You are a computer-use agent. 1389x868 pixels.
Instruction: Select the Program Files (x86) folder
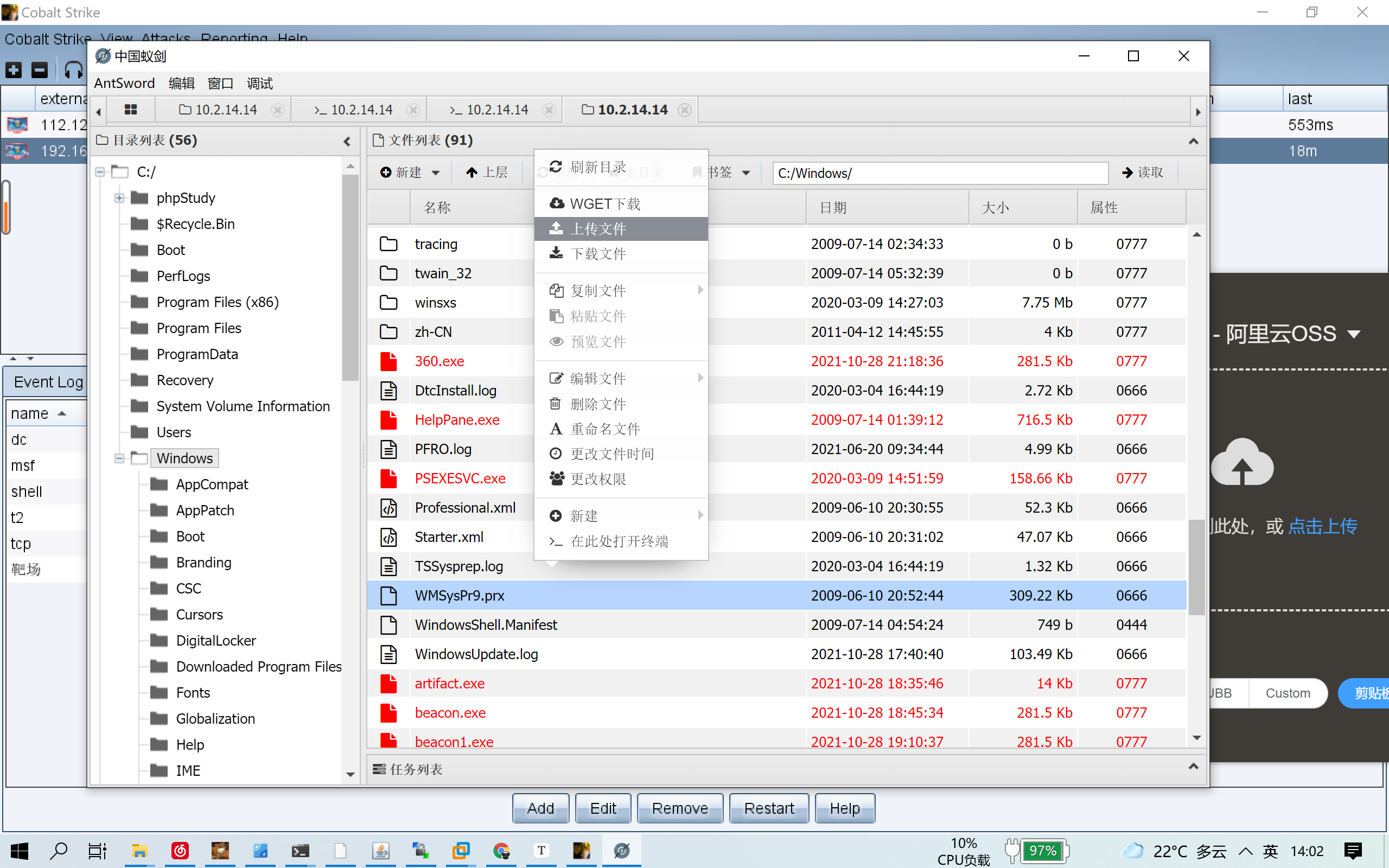tap(218, 302)
